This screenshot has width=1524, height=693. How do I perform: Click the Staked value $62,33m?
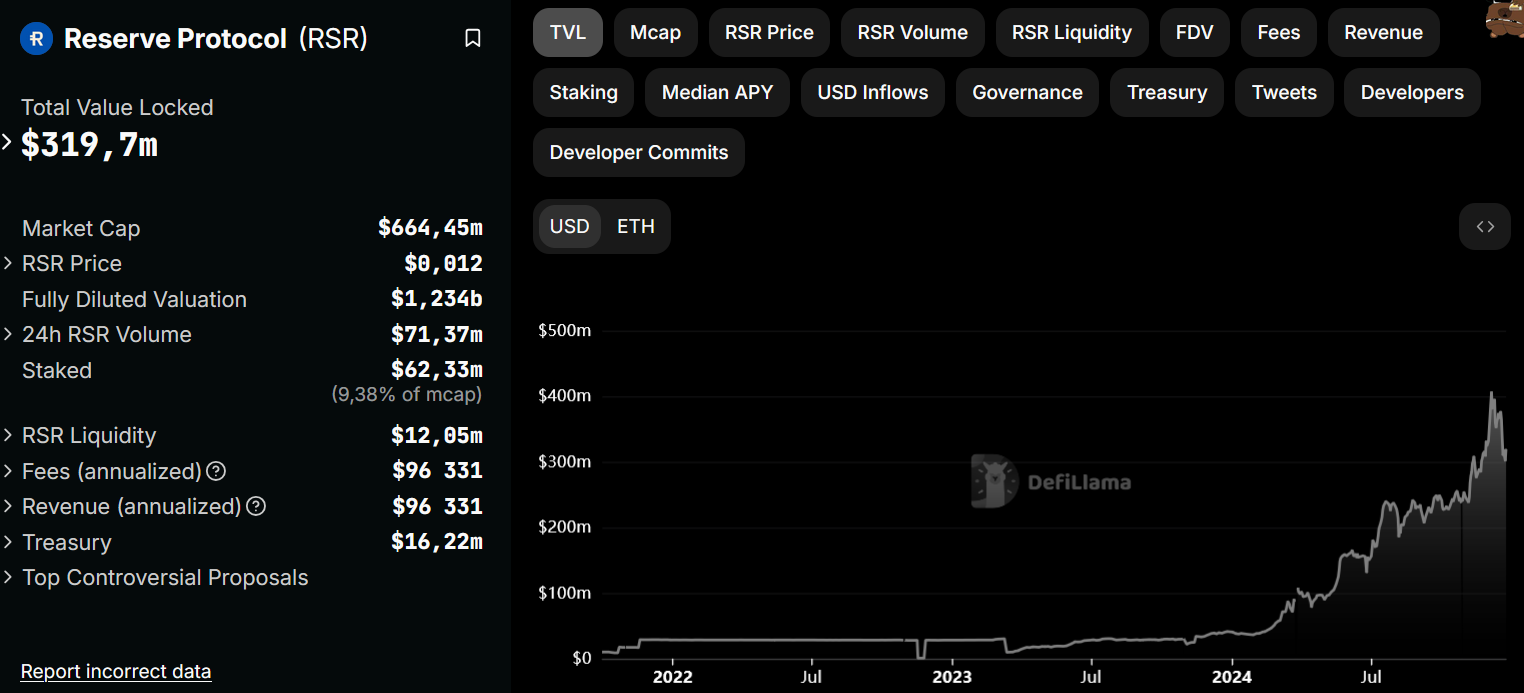pyautogui.click(x=437, y=370)
